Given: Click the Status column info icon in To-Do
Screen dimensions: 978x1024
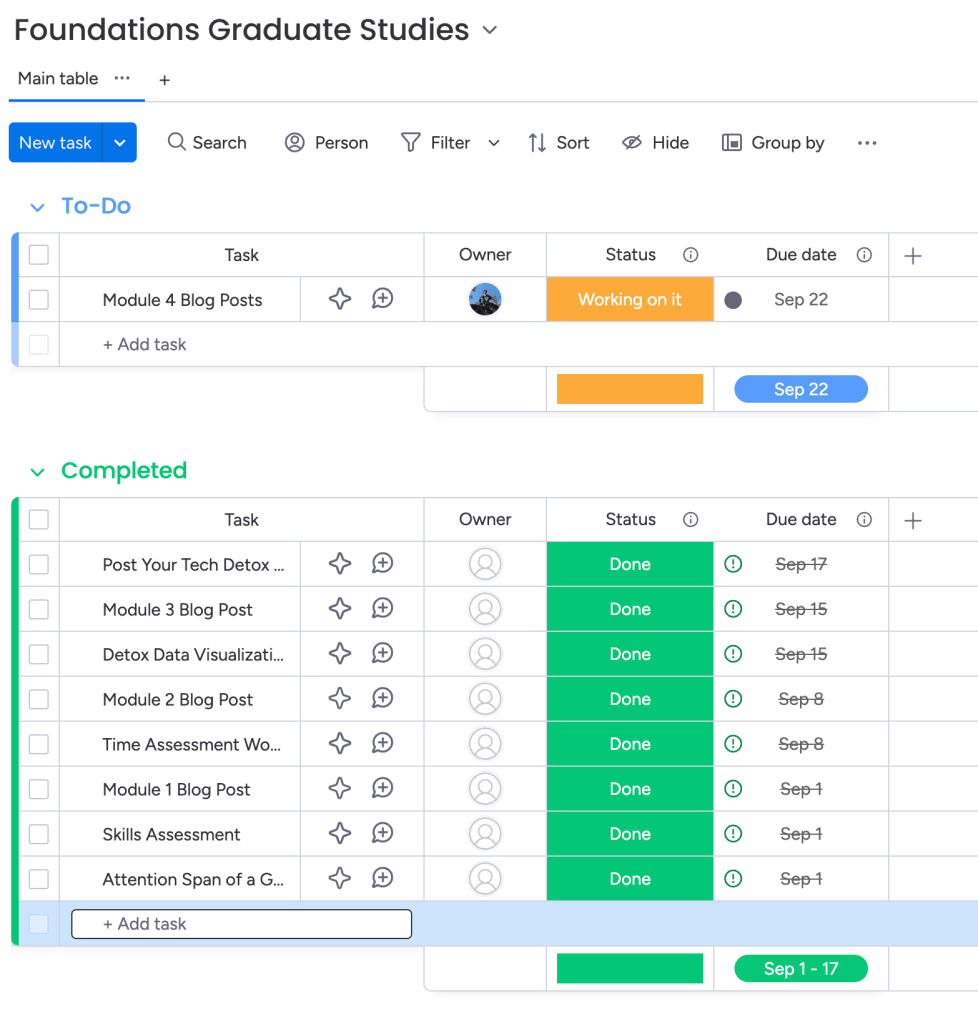Looking at the screenshot, I should (690, 255).
